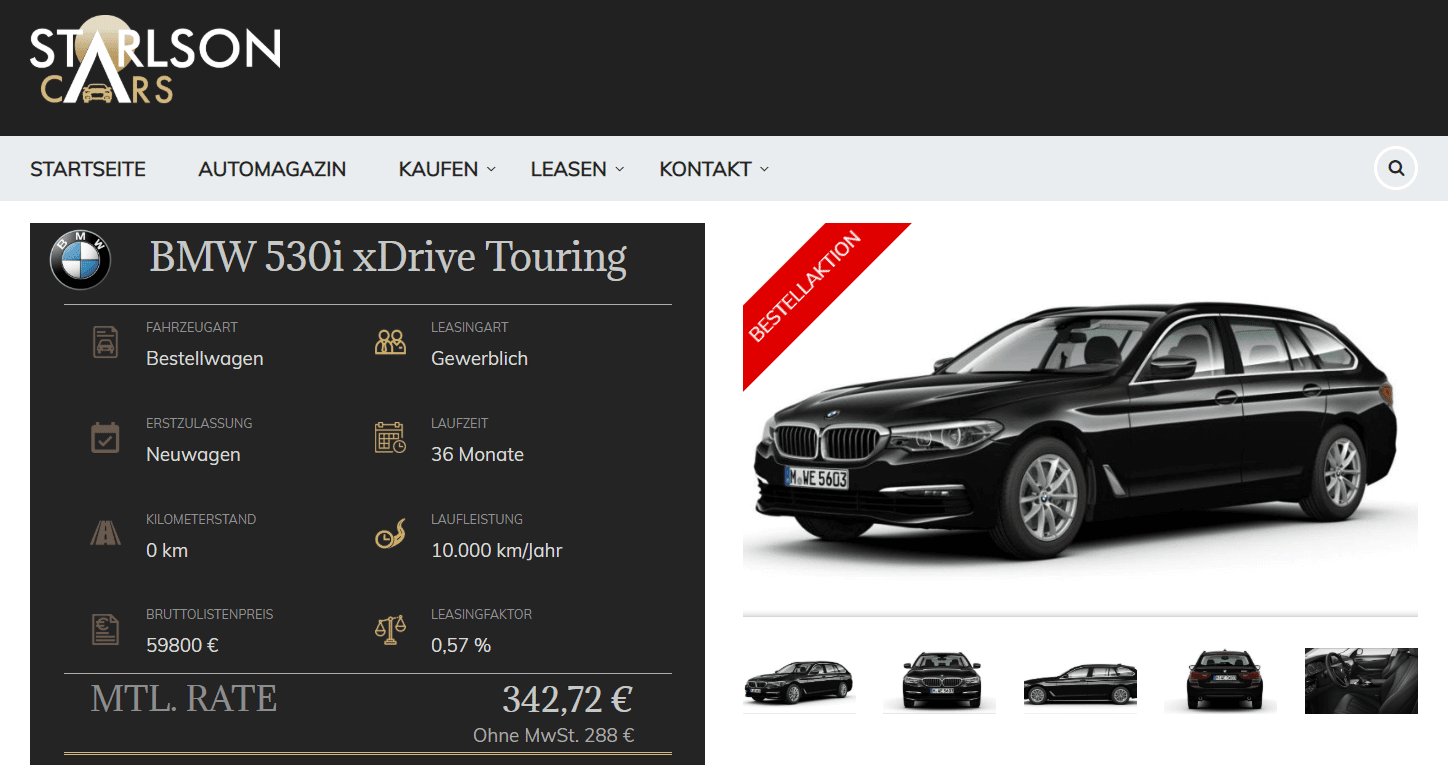Click the BMW 530i xDrive Touring title
The width and height of the screenshot is (1448, 775).
point(388,258)
